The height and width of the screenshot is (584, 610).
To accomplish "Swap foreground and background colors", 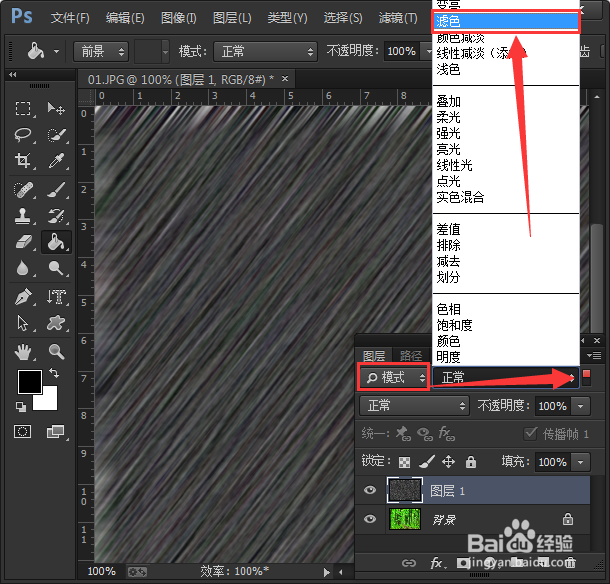I will click(x=54, y=374).
